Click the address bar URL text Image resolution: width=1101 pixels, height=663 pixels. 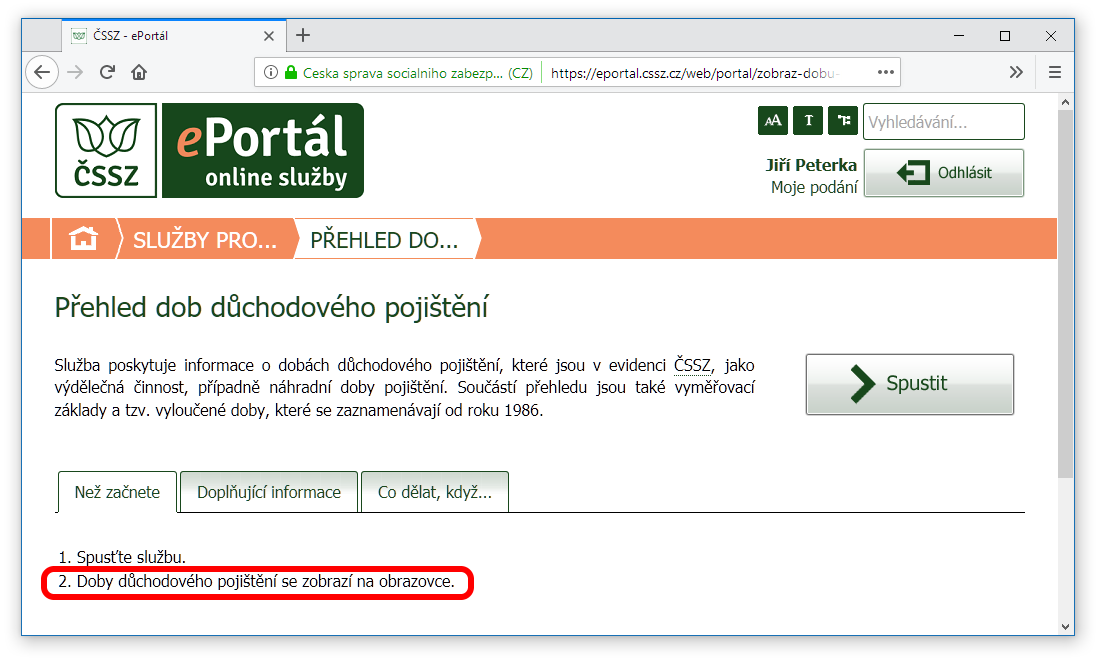pyautogui.click(x=695, y=73)
